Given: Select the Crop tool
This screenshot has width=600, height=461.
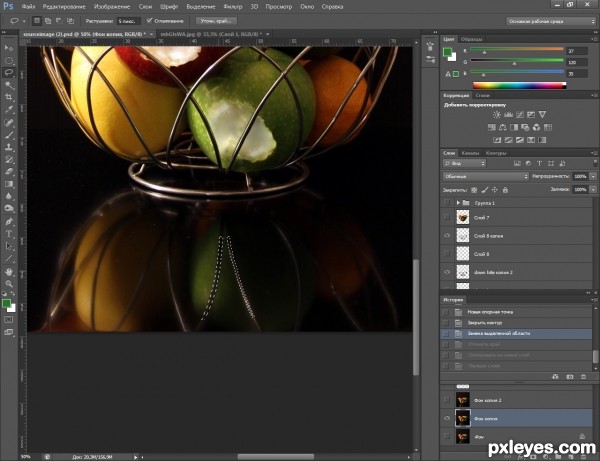Looking at the screenshot, I should point(8,97).
